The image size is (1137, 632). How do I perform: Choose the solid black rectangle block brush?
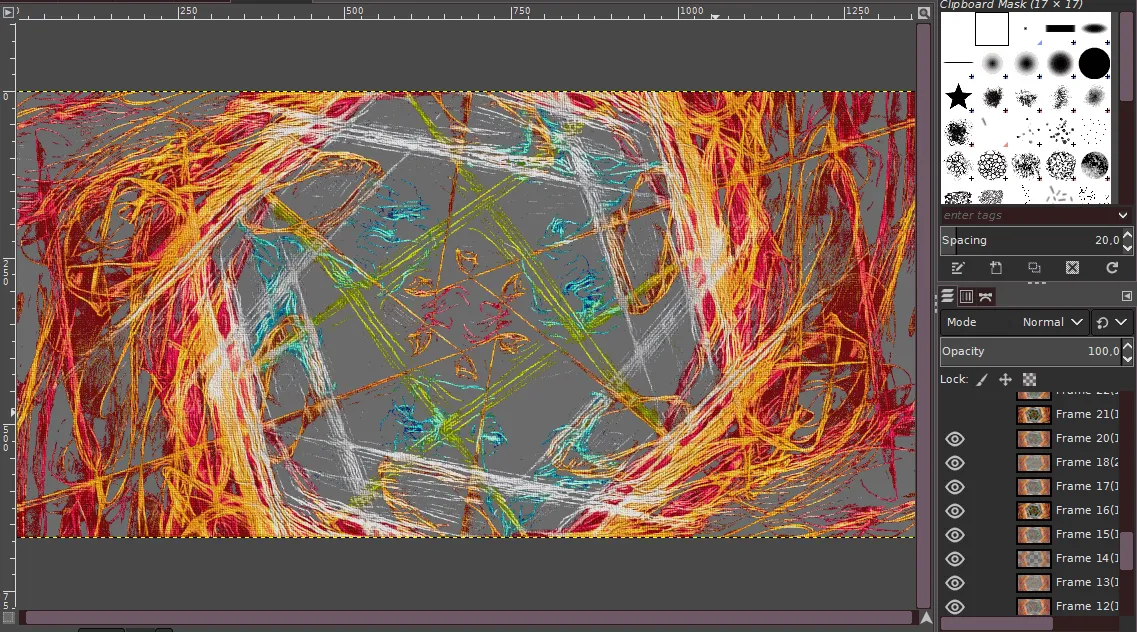point(1060,28)
